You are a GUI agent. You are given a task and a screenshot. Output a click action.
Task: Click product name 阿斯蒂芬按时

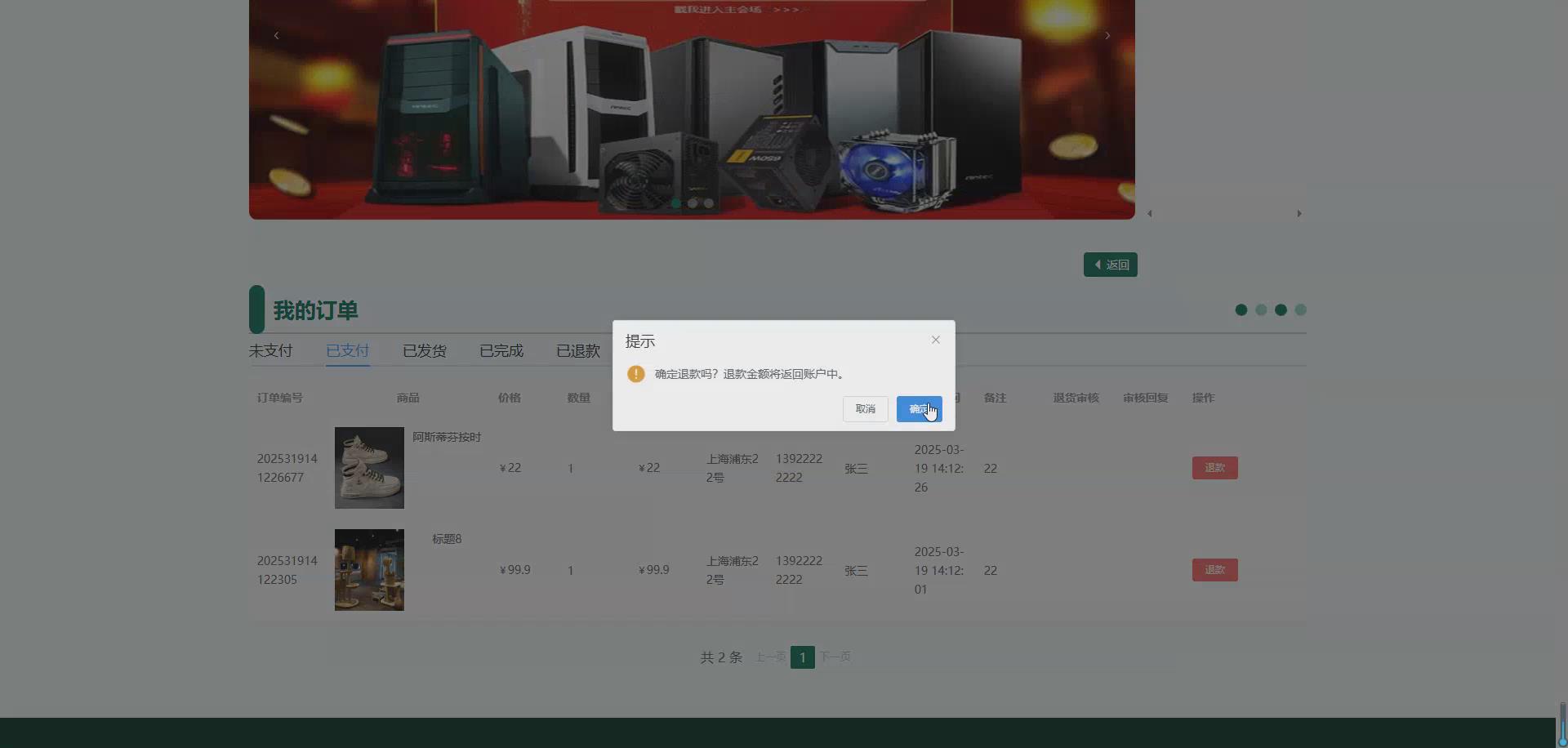click(x=447, y=437)
